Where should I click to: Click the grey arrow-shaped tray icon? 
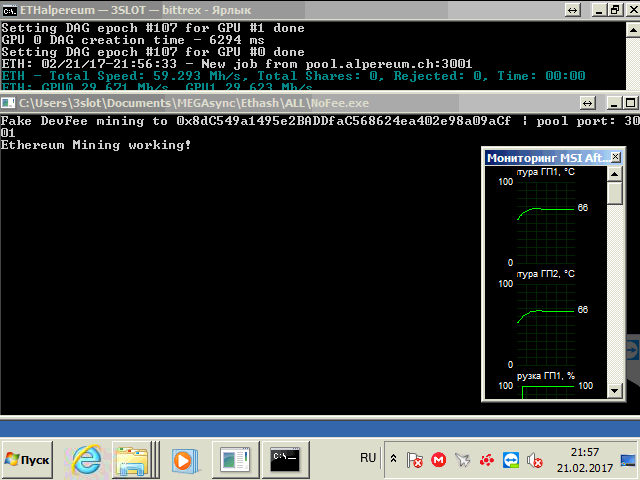(463, 460)
